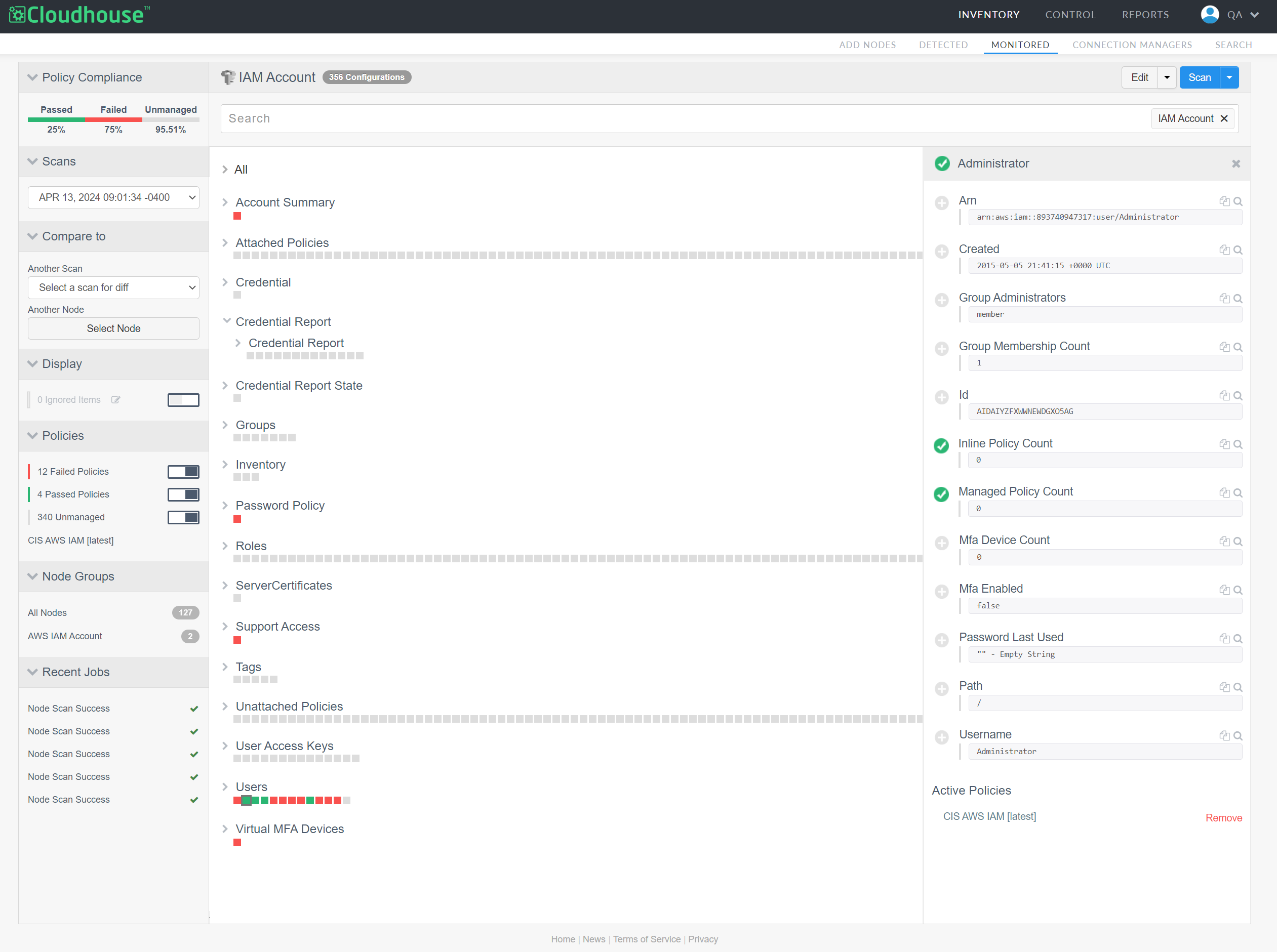Viewport: 1277px width, 952px height.
Task: Click magnifier icon next to Username
Action: 1237,735
